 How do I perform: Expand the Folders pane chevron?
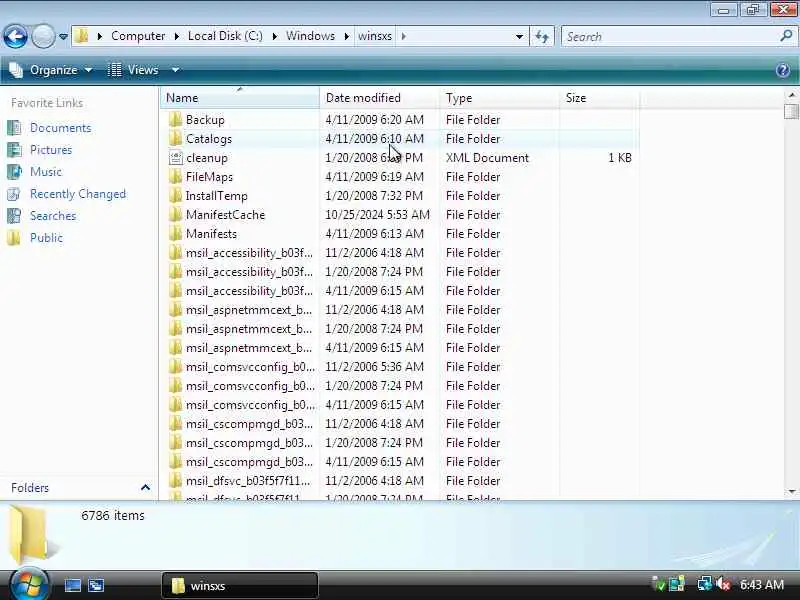(145, 488)
